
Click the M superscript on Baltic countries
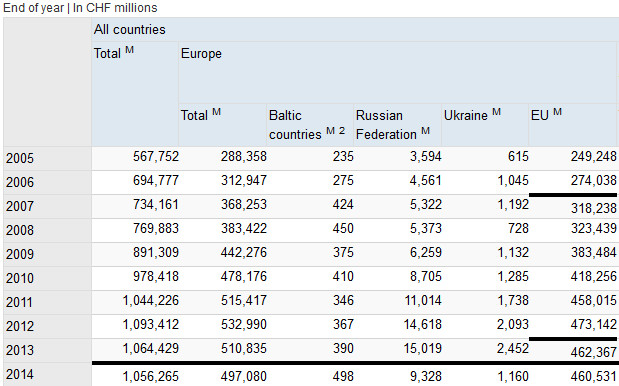point(330,131)
